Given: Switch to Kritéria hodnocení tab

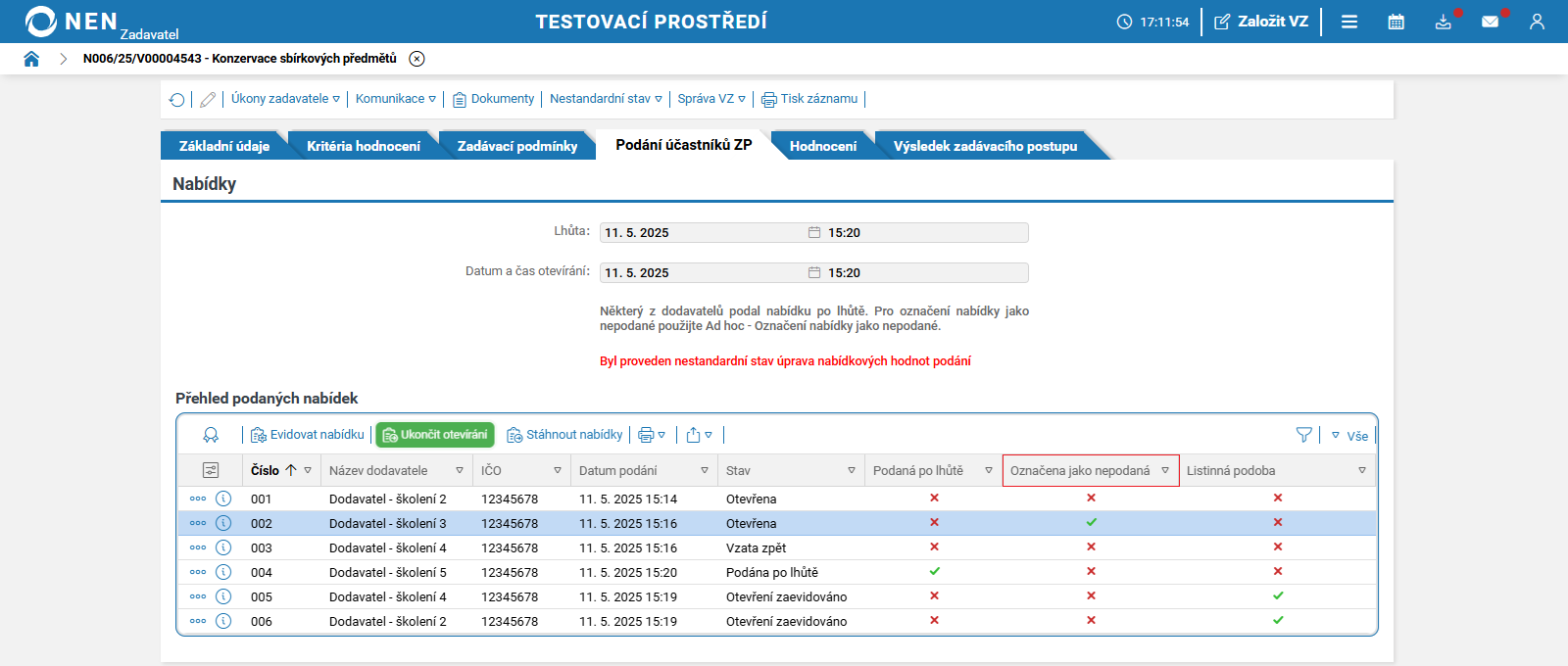Looking at the screenshot, I should click(x=364, y=146).
